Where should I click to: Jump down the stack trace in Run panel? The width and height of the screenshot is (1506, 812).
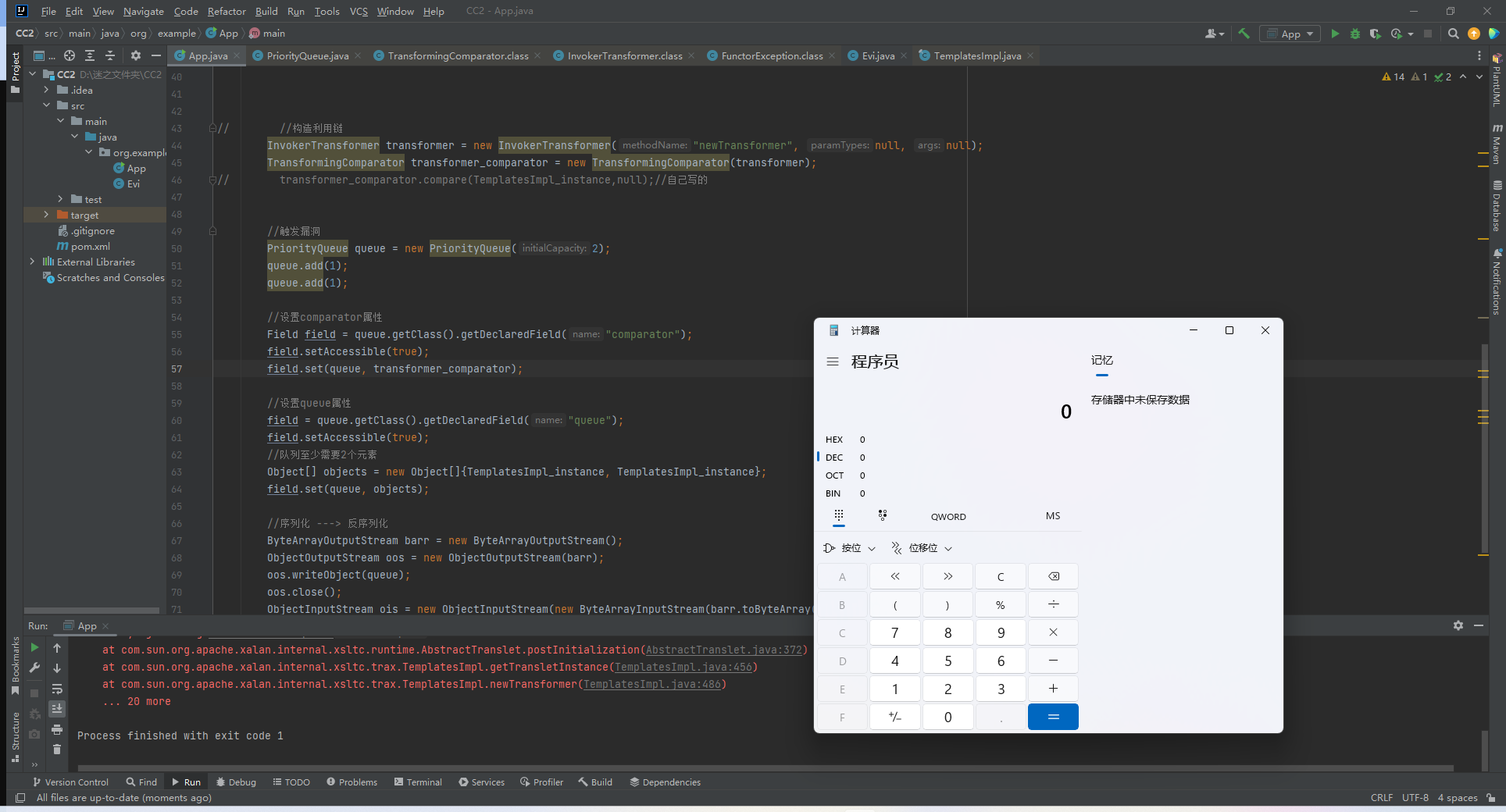57,668
